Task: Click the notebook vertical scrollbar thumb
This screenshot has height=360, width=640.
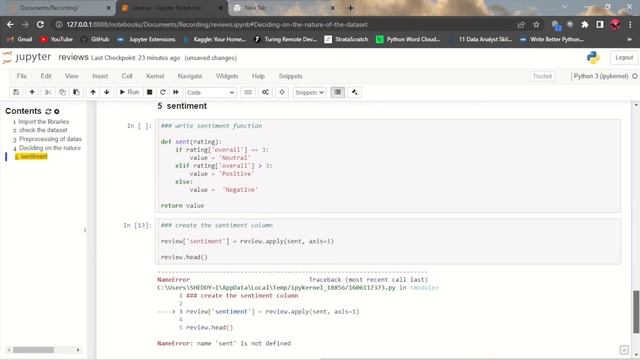Action: click(636, 312)
